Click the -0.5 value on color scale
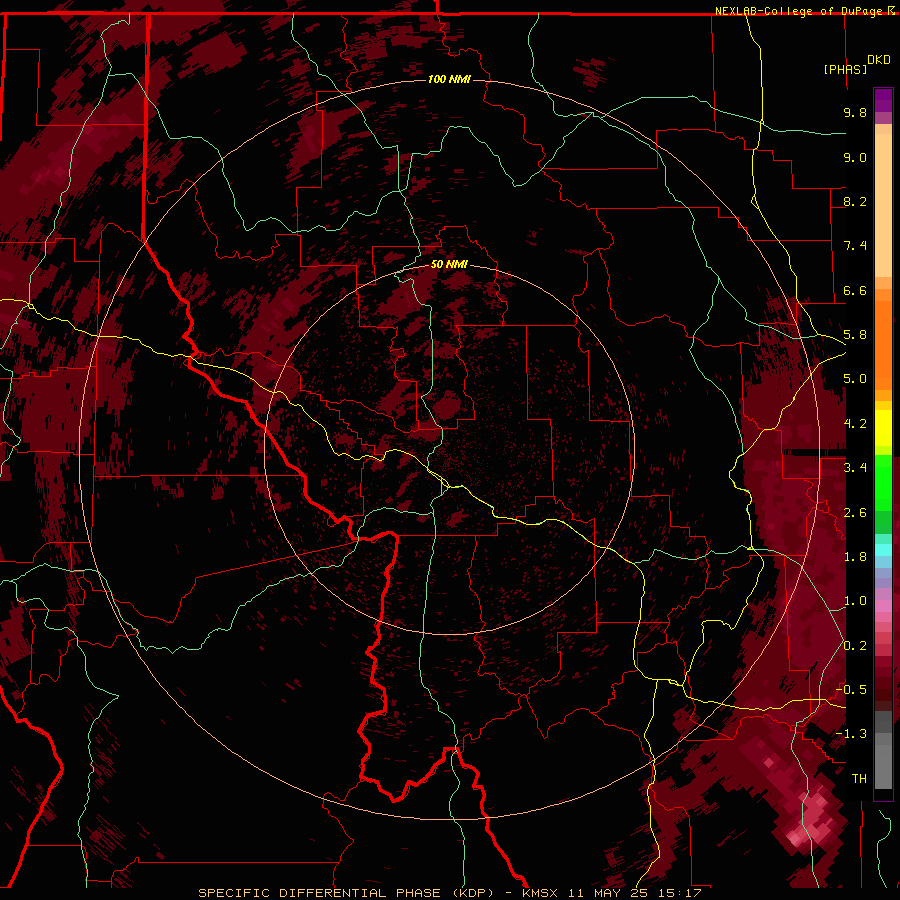The width and height of the screenshot is (900, 900). coord(852,690)
